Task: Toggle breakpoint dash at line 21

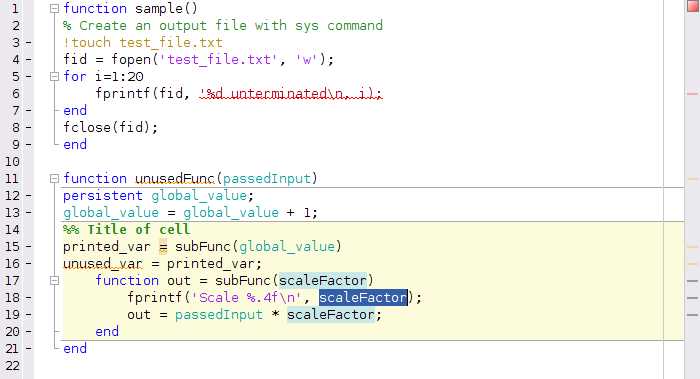Action: [x=29, y=349]
